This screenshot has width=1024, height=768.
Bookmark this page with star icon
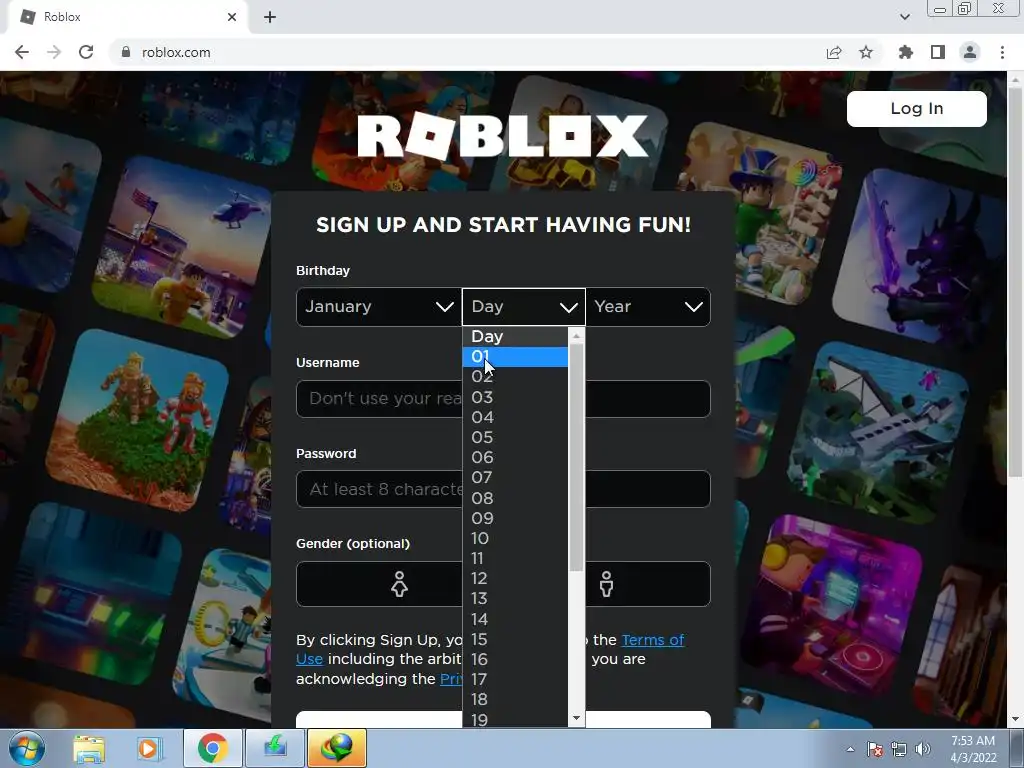coord(866,52)
